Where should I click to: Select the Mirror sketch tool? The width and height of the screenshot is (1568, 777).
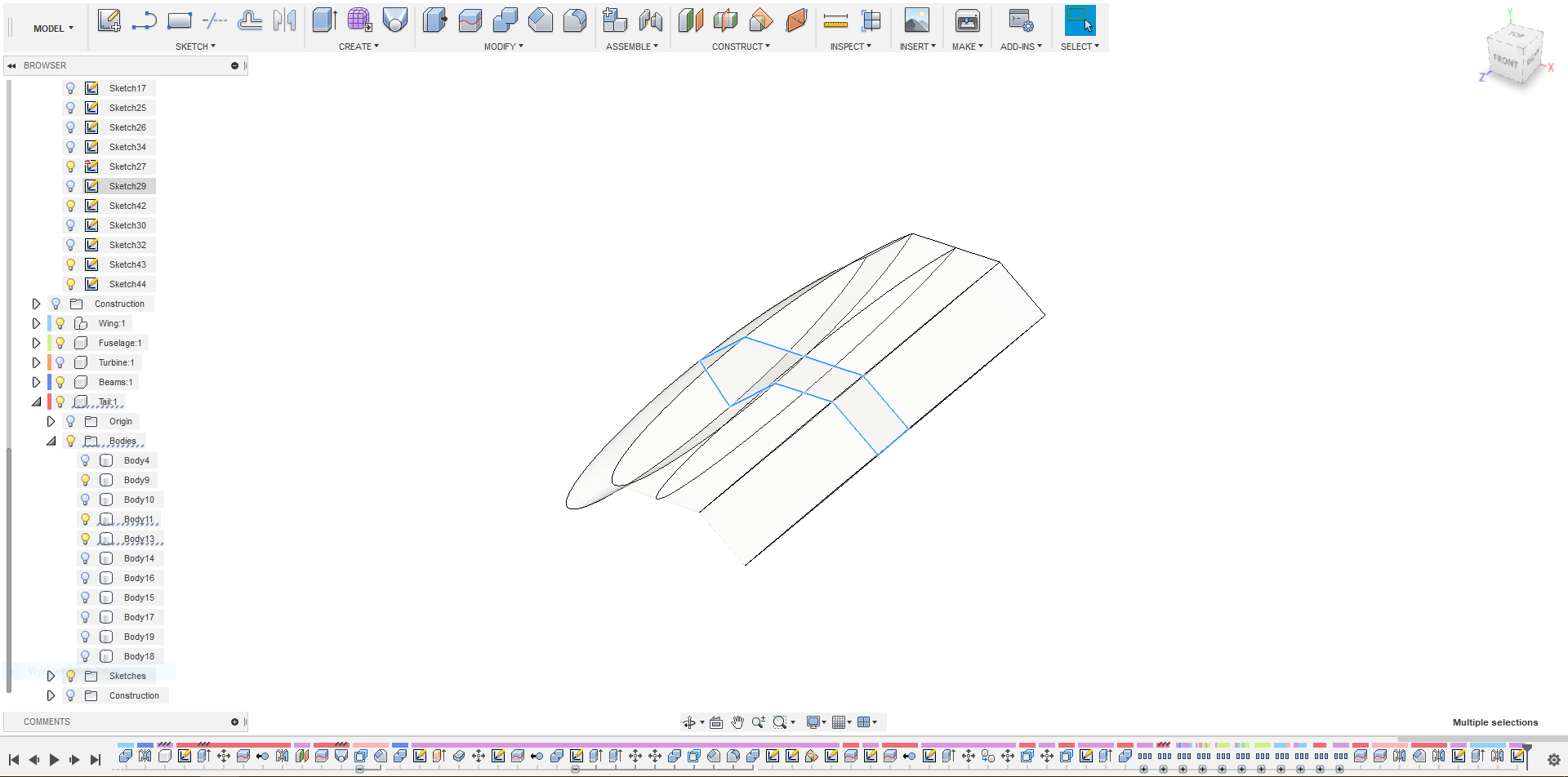coord(285,20)
